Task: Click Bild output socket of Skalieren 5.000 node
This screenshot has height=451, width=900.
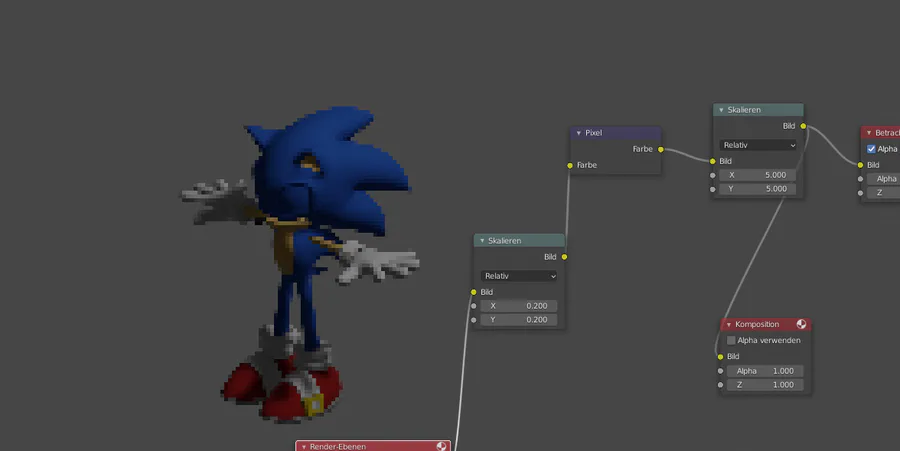Action: 803,126
